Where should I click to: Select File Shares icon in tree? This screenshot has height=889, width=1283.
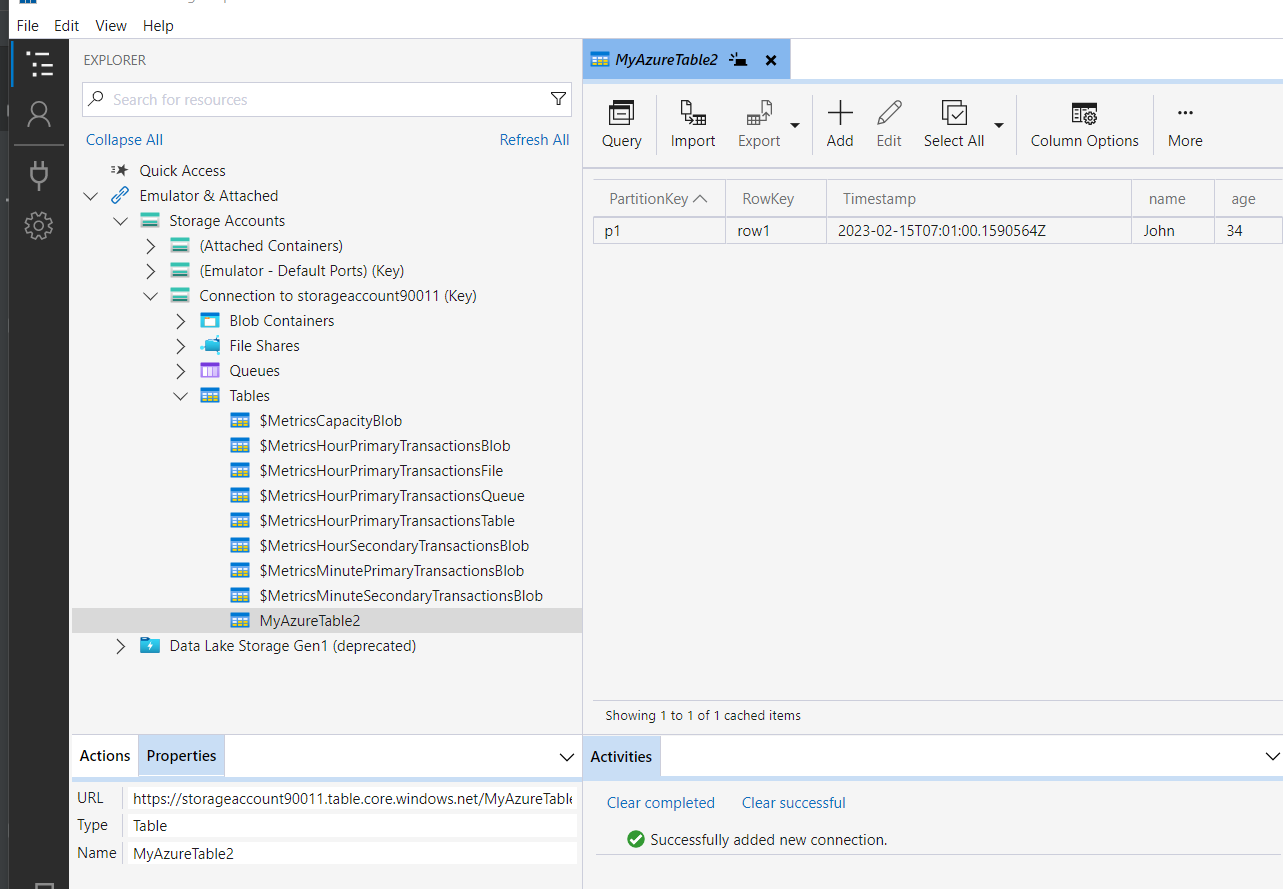[210, 346]
